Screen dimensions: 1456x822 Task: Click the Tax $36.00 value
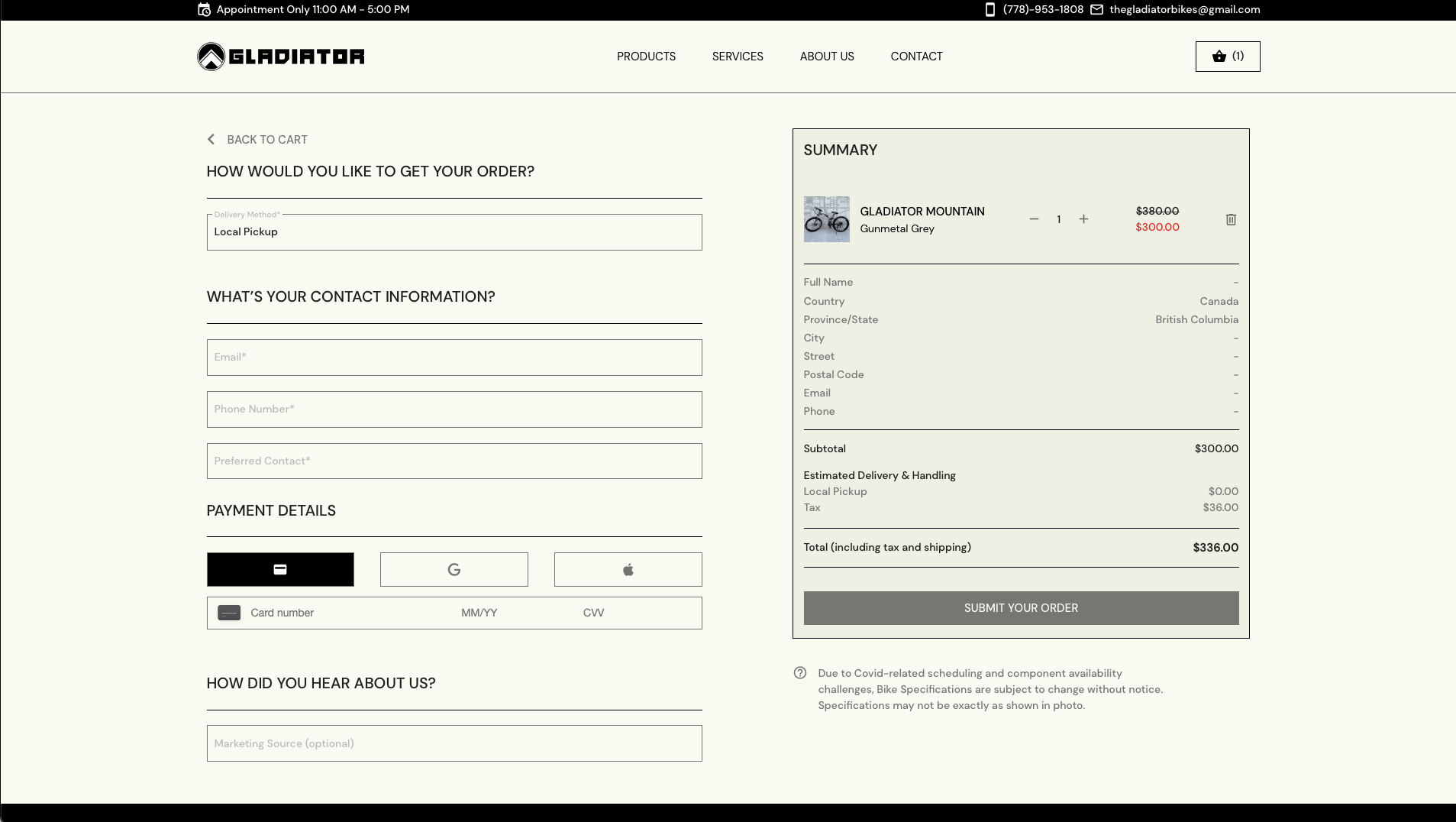[1221, 507]
